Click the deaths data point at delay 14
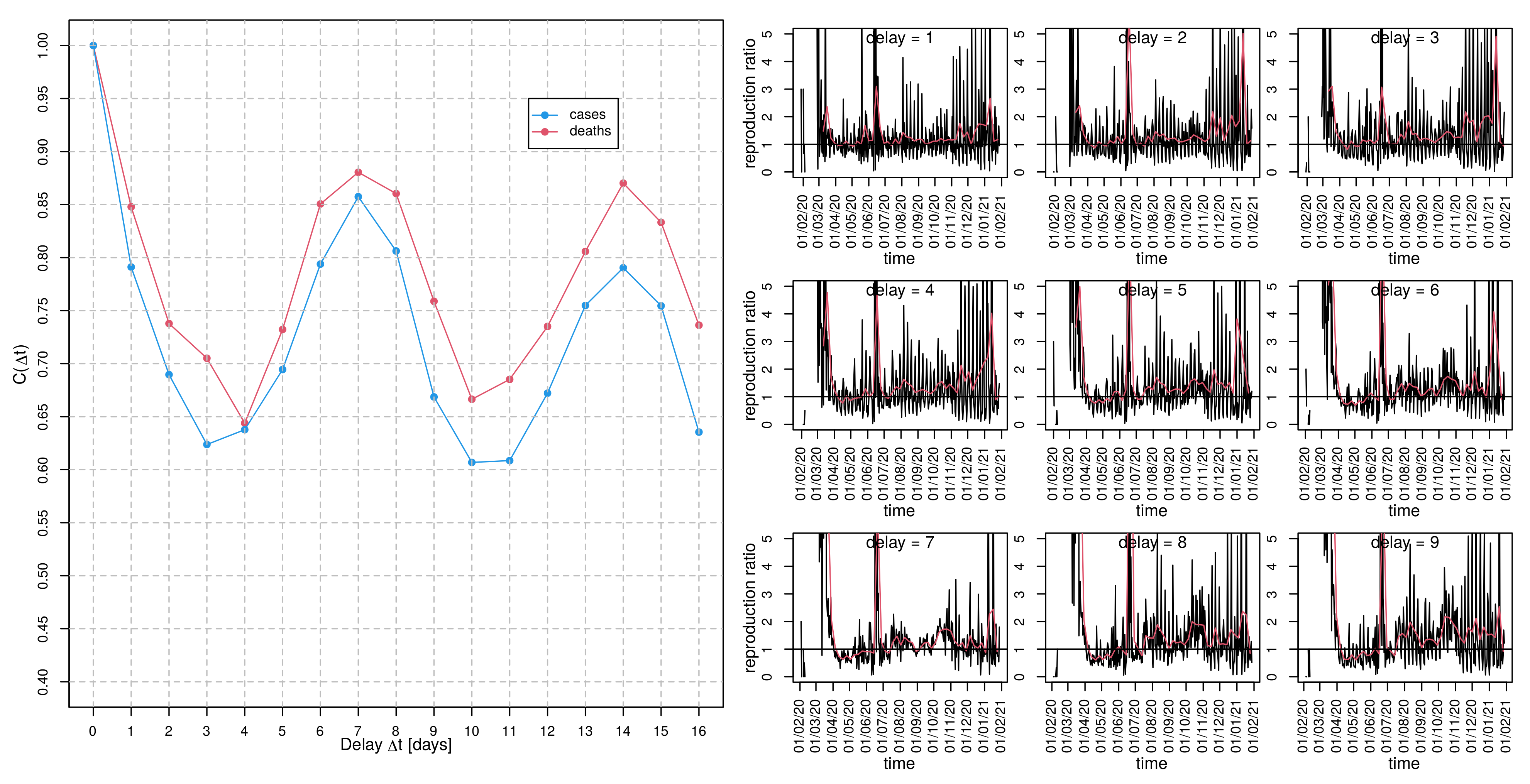Viewport: 1530px width, 784px height. (x=623, y=184)
